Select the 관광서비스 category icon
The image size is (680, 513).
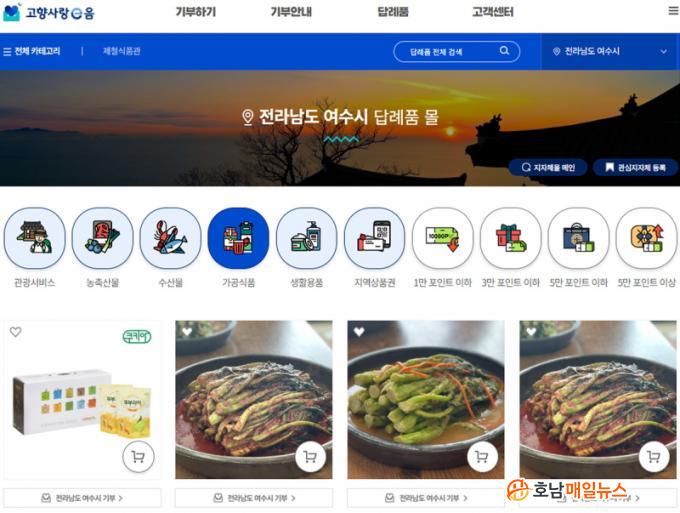[35, 238]
